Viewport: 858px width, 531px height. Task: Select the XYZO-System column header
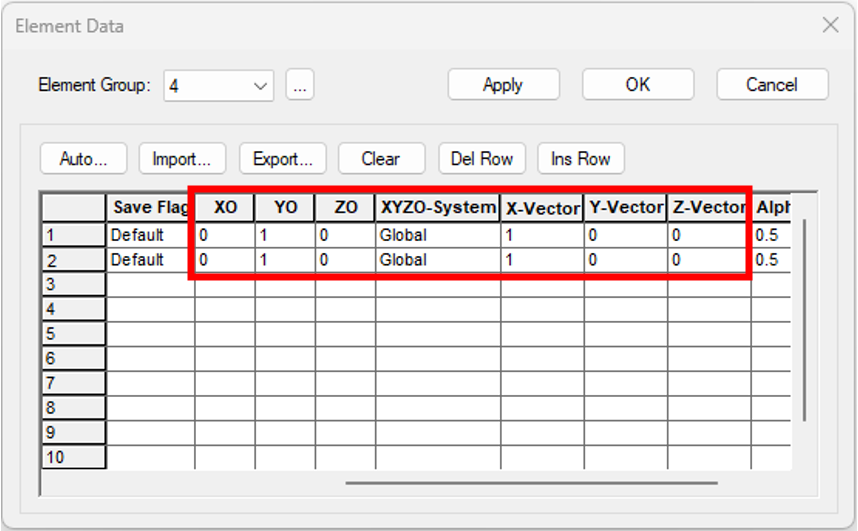(438, 207)
